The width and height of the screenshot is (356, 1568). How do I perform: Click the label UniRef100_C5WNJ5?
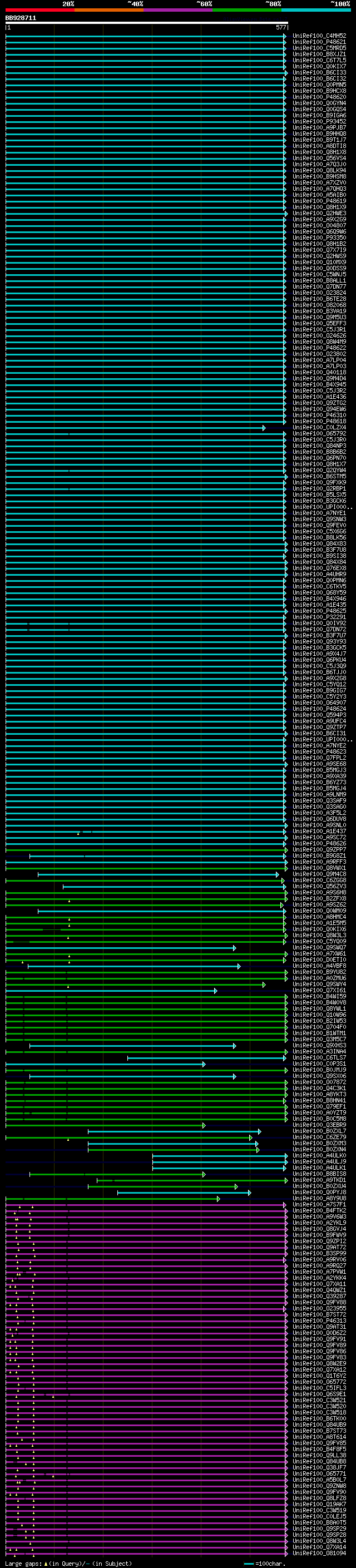tap(319, 275)
